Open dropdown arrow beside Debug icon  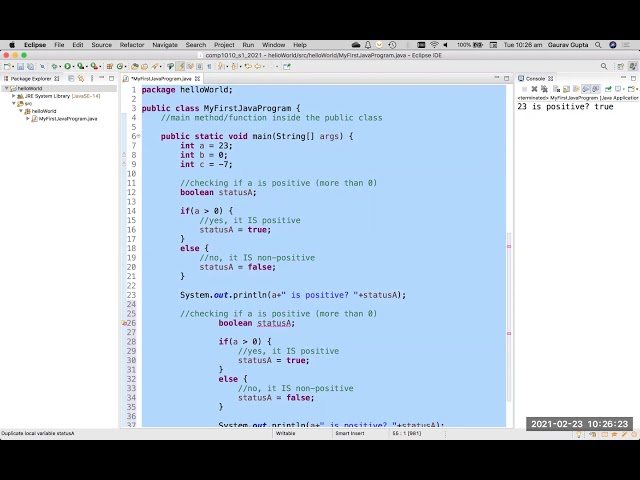click(60, 67)
